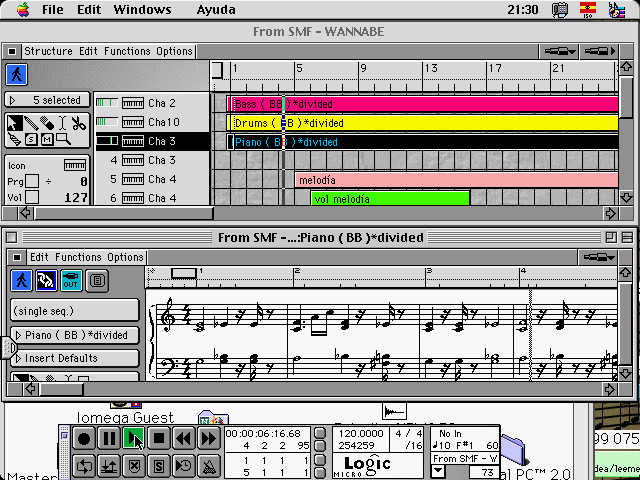
Task: Toggle the Link chain button in Score editor
Action: [x=46, y=281]
